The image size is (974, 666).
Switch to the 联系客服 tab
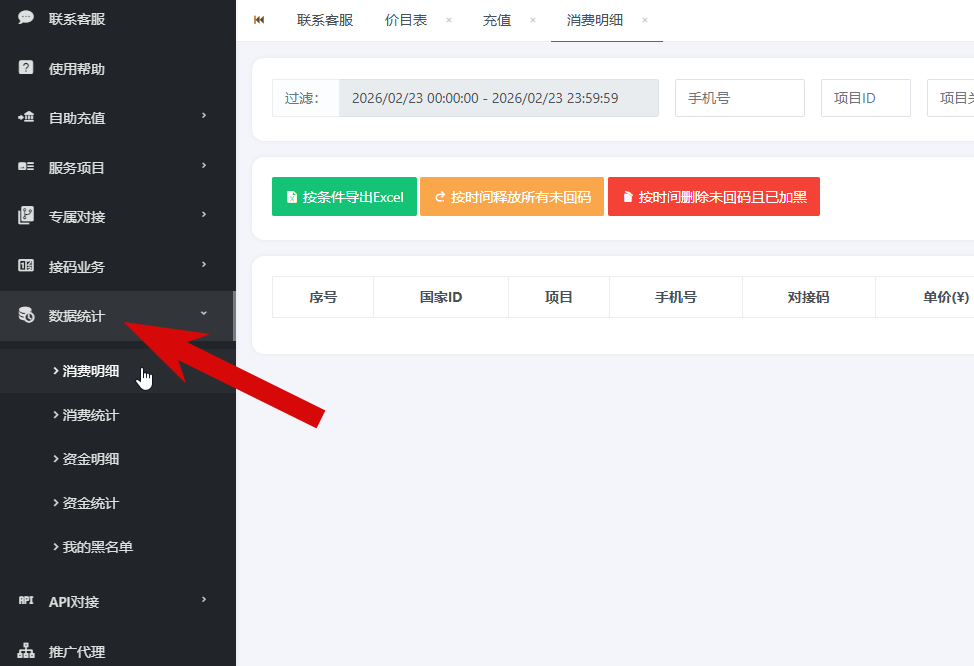click(x=325, y=21)
